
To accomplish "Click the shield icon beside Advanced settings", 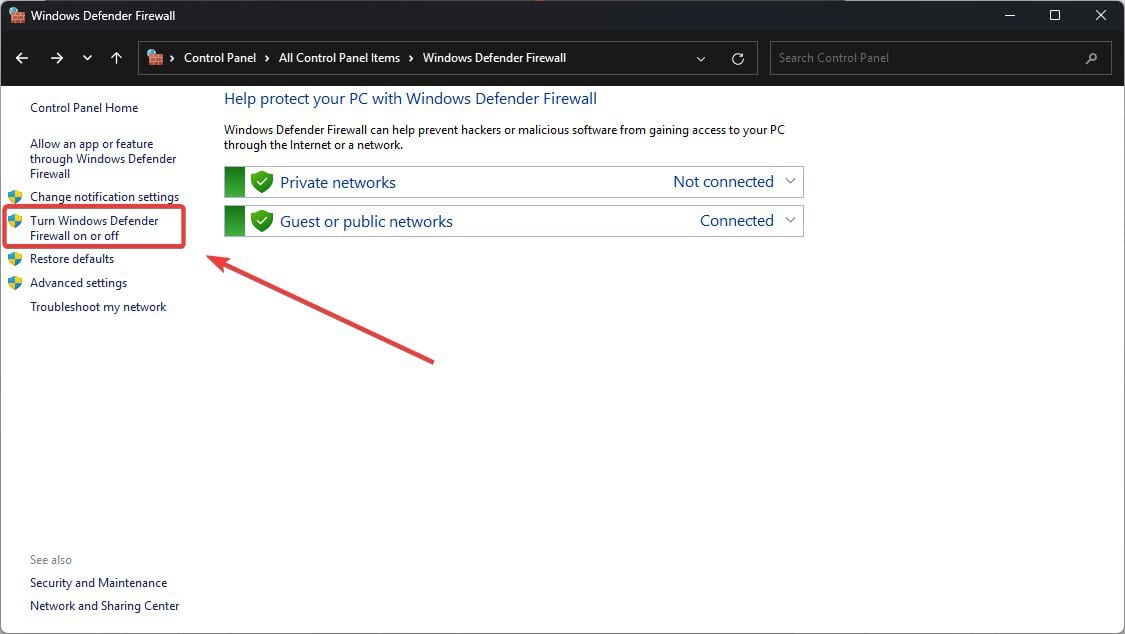I will point(16,283).
